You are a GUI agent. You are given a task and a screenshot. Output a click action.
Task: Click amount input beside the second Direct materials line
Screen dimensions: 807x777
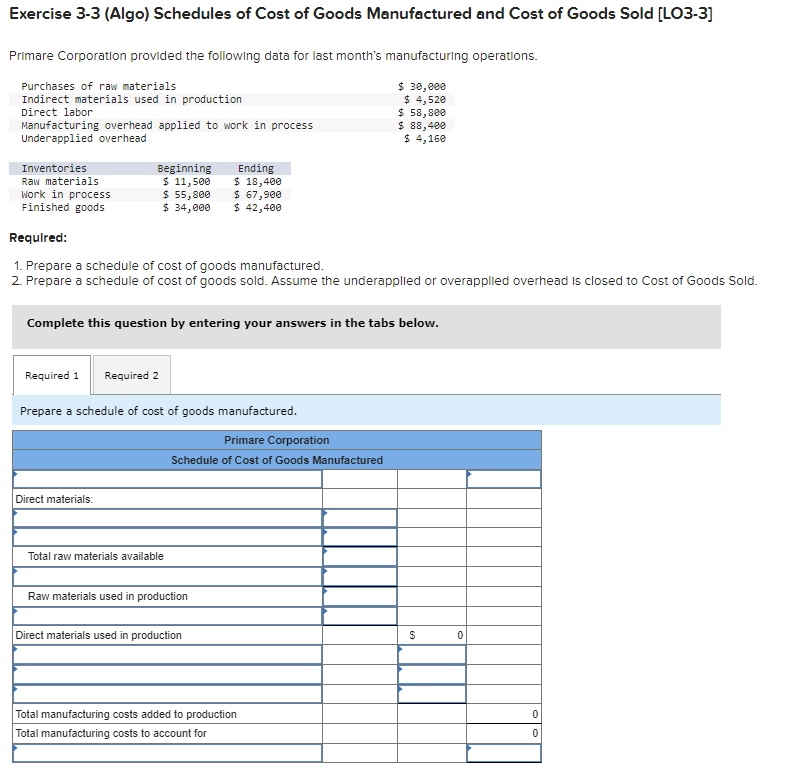pyautogui.click(x=360, y=536)
